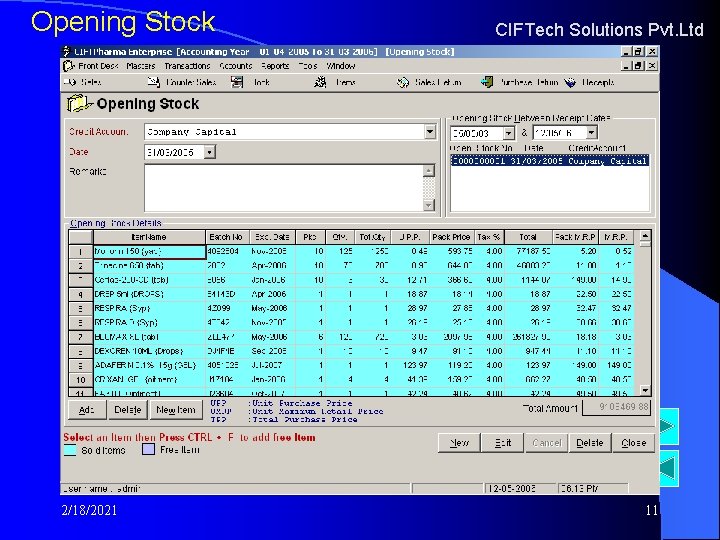Click the Tax % column header
This screenshot has height=540, width=720.
(489, 237)
